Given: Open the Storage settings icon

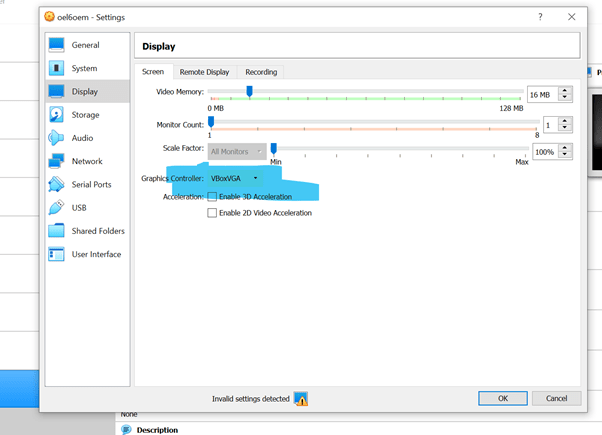Looking at the screenshot, I should pos(56,115).
